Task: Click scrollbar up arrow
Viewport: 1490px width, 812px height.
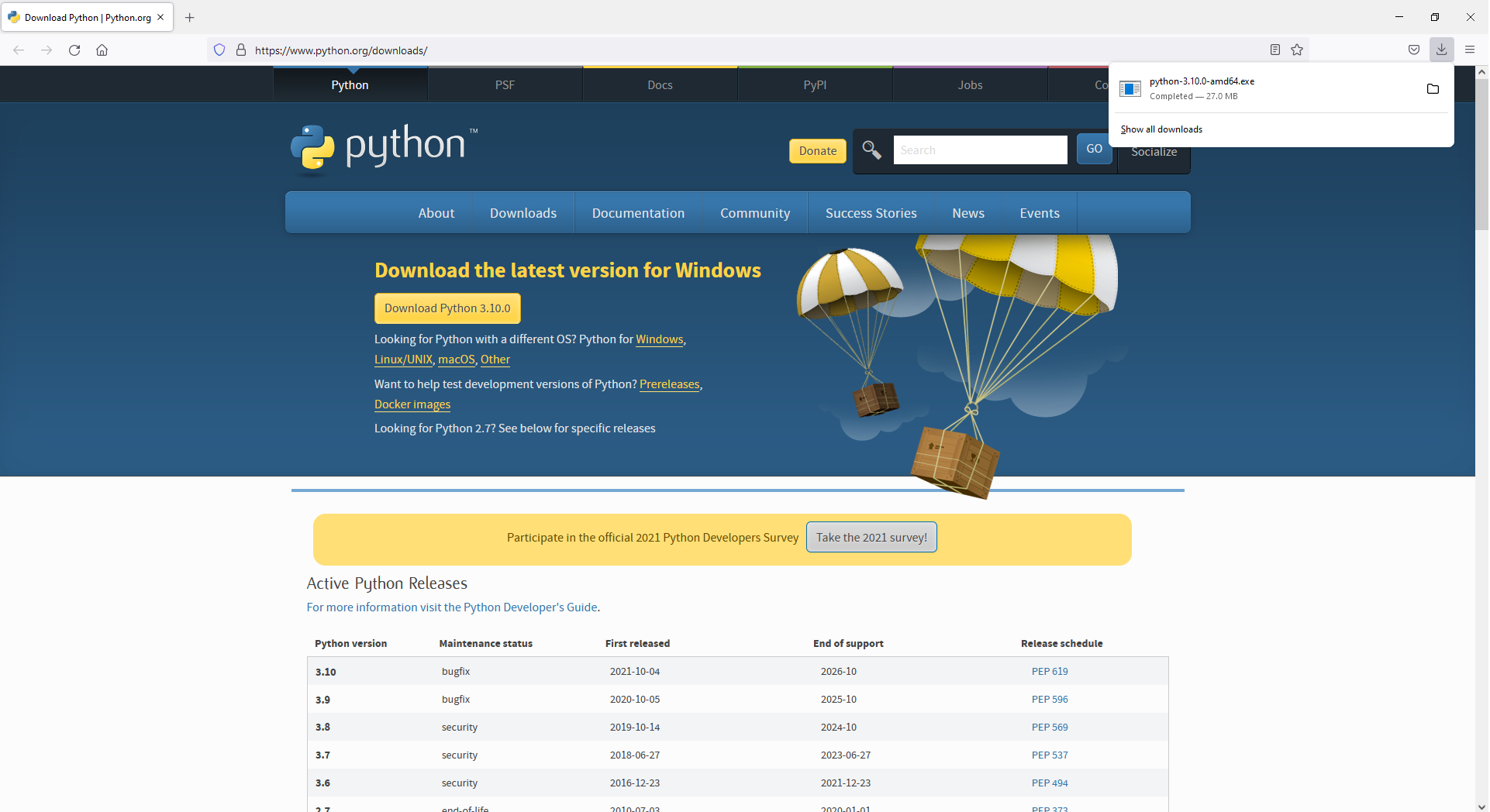Action: click(1481, 72)
